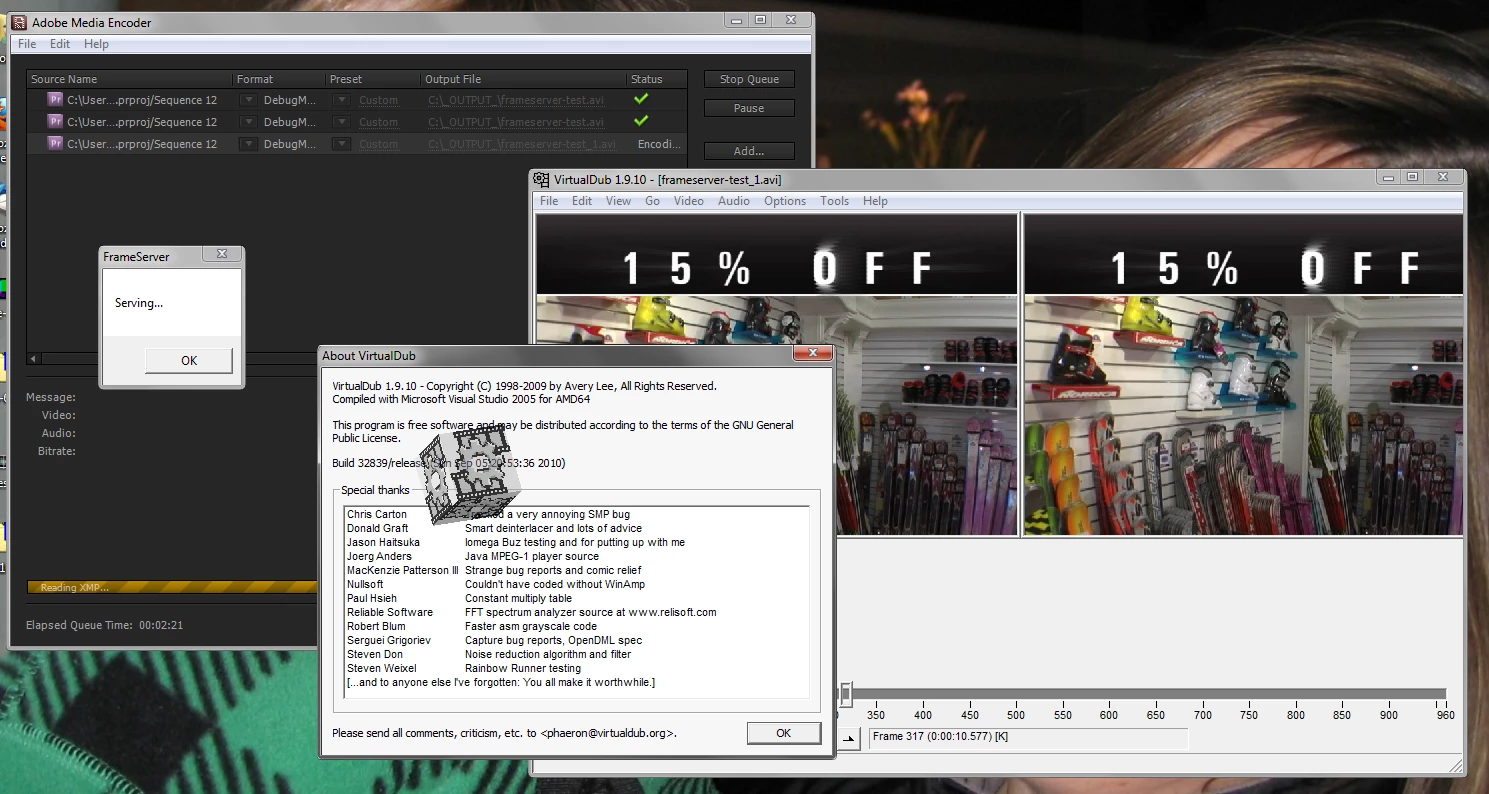
Task: Open Preset dropdown for the encoding queue row
Action: [342, 144]
